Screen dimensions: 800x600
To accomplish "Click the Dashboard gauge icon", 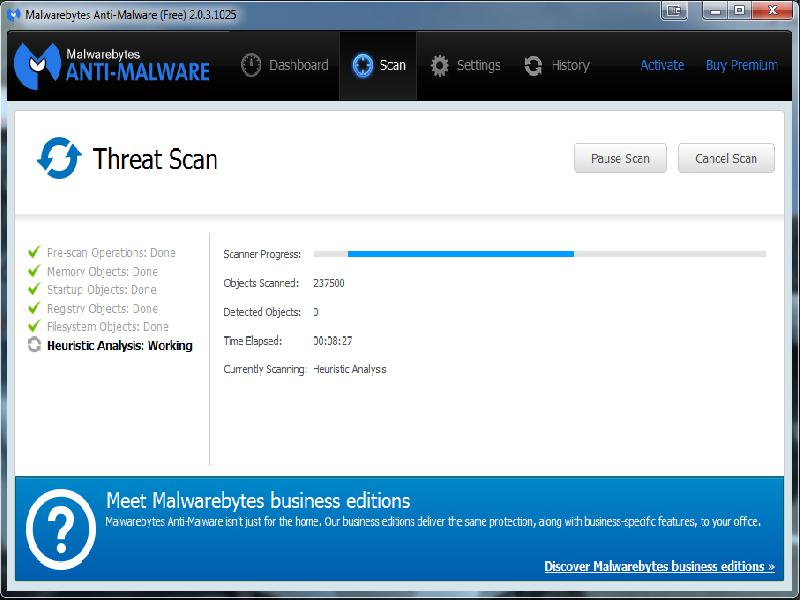I will [251, 65].
